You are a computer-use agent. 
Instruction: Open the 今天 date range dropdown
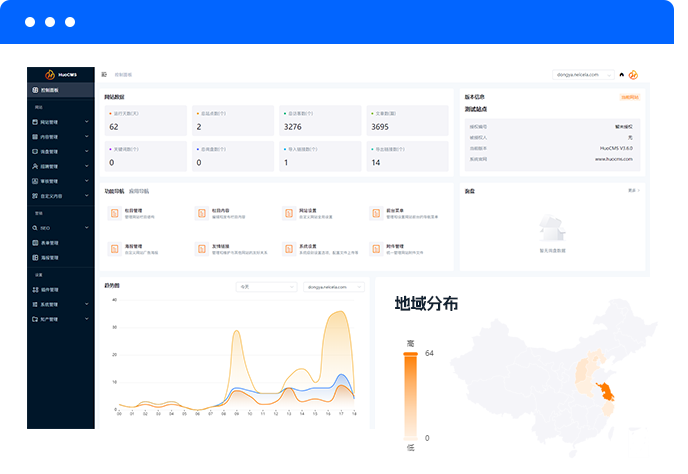pos(266,287)
